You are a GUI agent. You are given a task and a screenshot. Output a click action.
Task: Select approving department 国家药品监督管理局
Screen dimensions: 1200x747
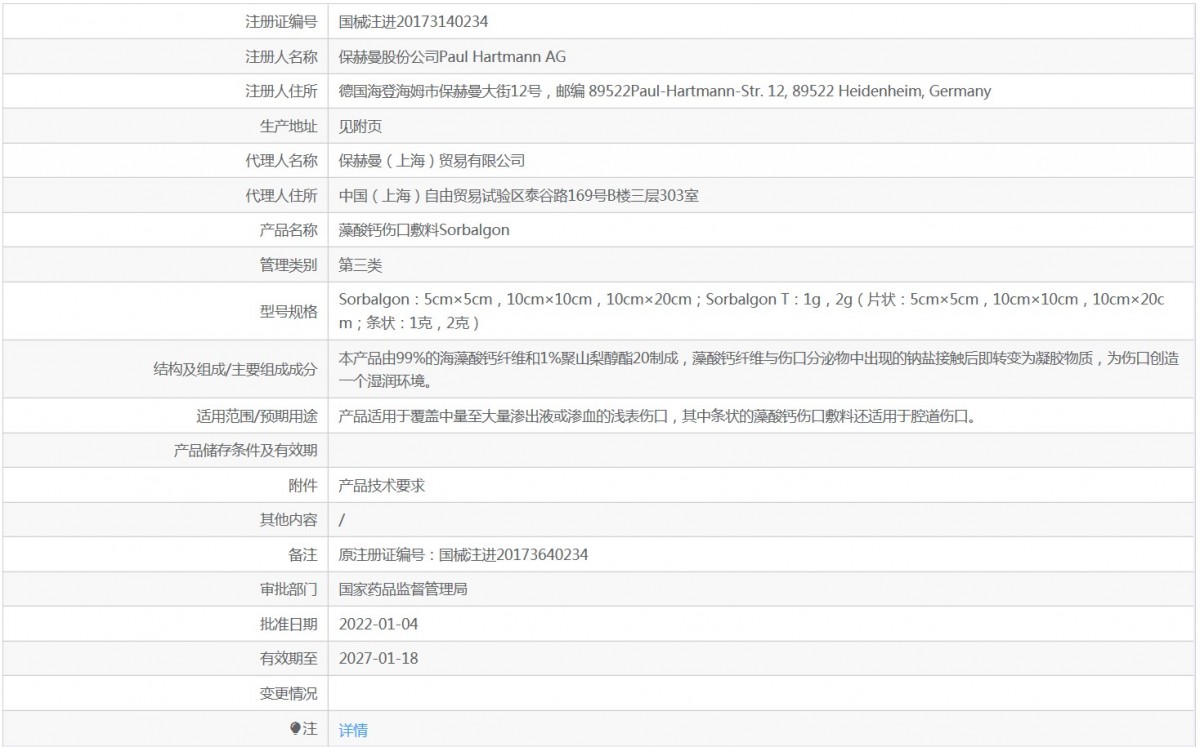tap(404, 590)
